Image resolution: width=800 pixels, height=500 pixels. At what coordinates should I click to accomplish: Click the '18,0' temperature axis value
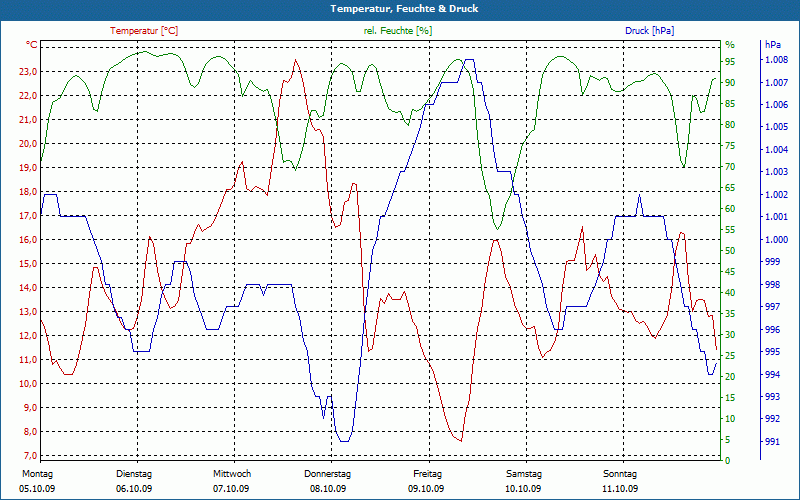pyautogui.click(x=28, y=192)
